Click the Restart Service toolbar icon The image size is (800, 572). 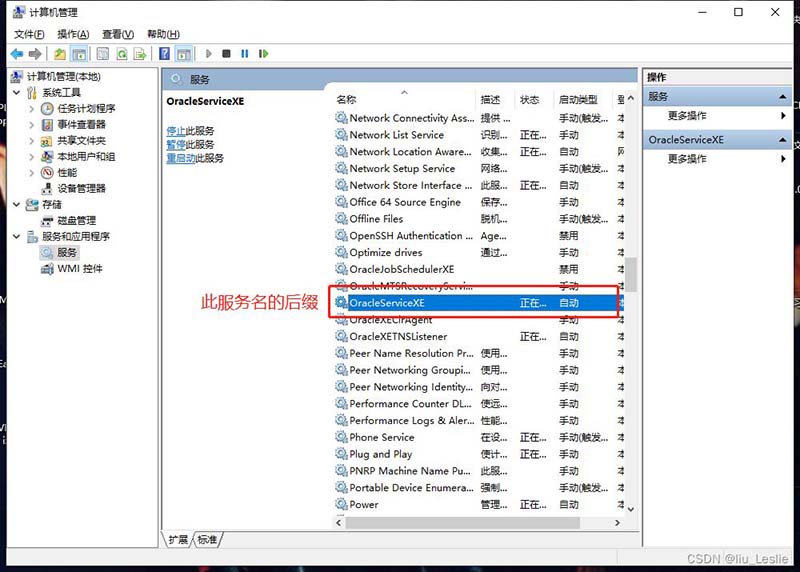click(263, 54)
